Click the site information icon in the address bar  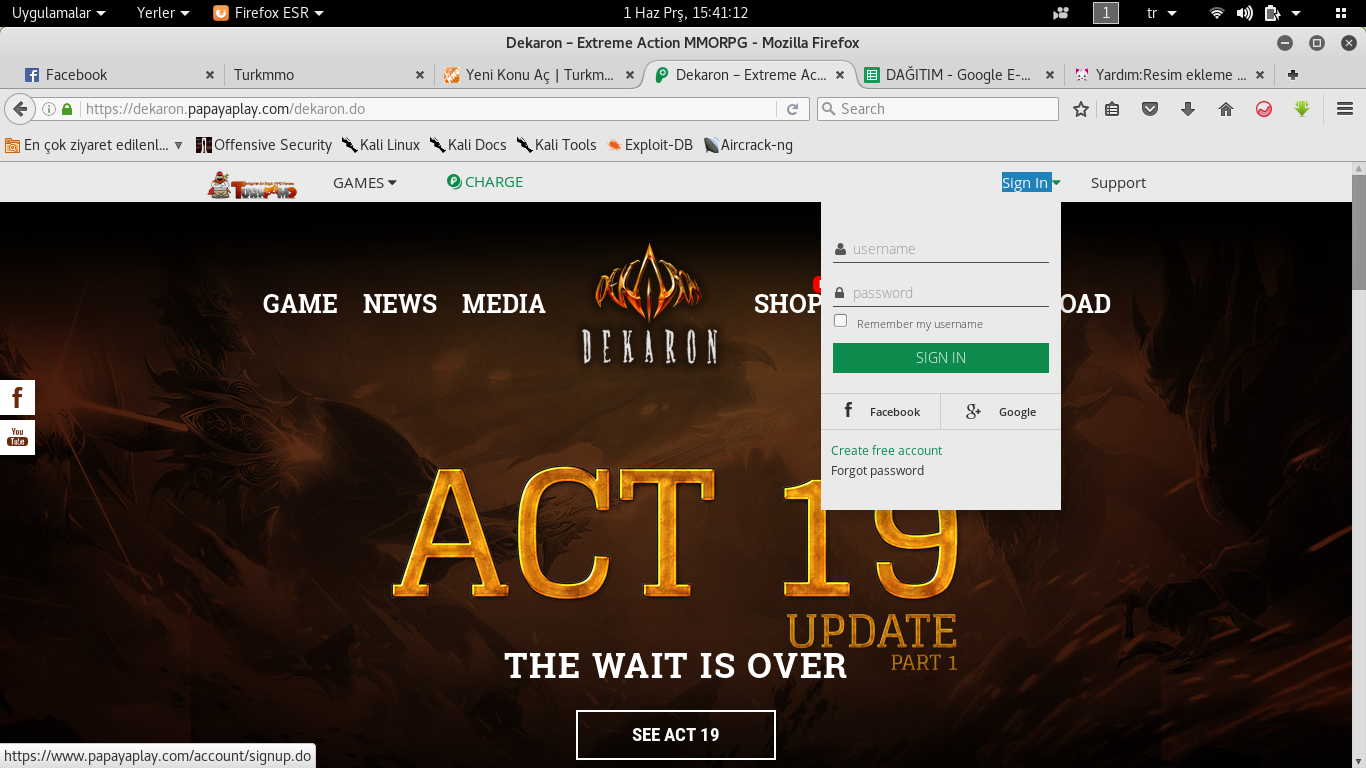click(48, 109)
